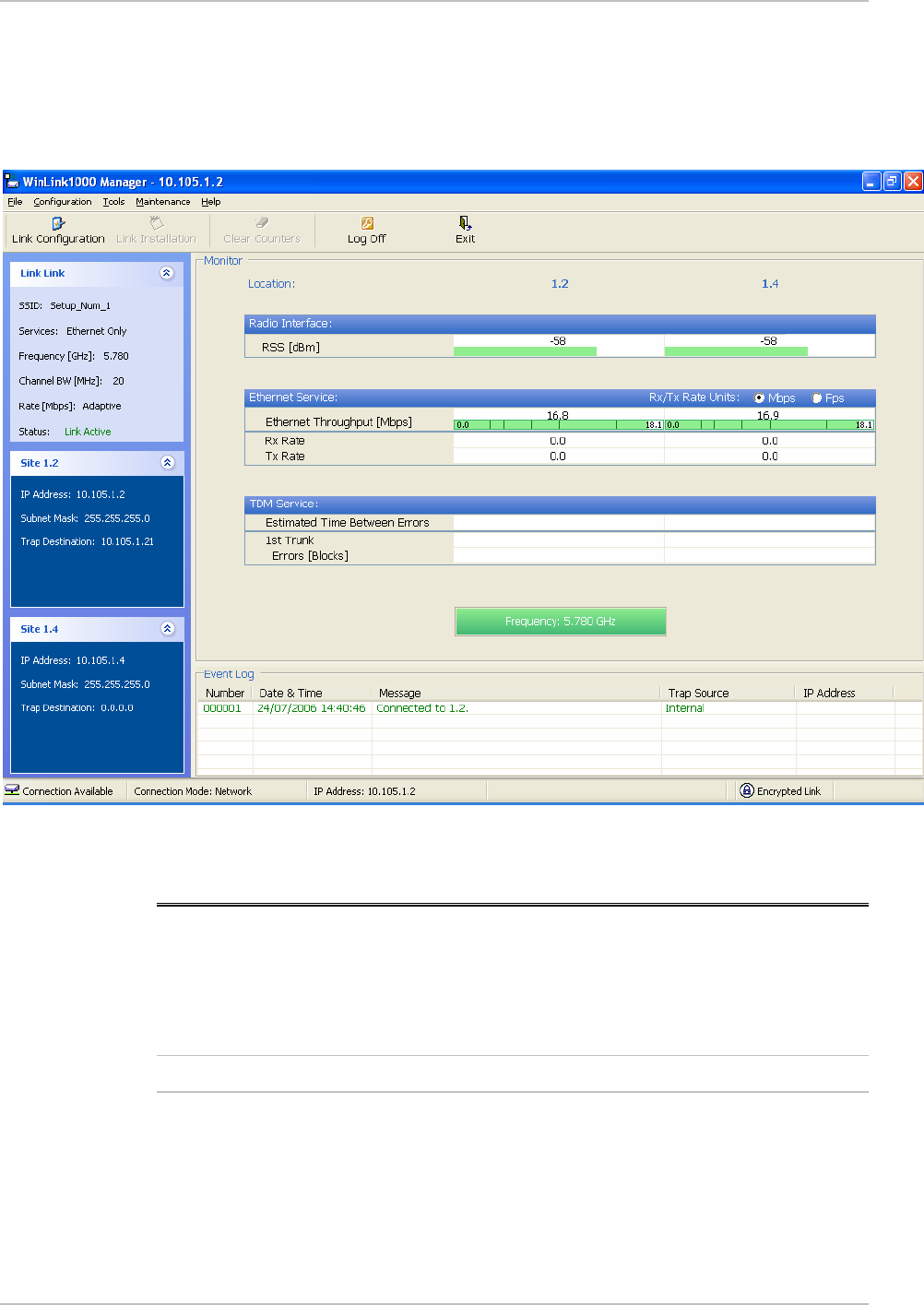Click the Errors [Blocks] row label

(310, 556)
